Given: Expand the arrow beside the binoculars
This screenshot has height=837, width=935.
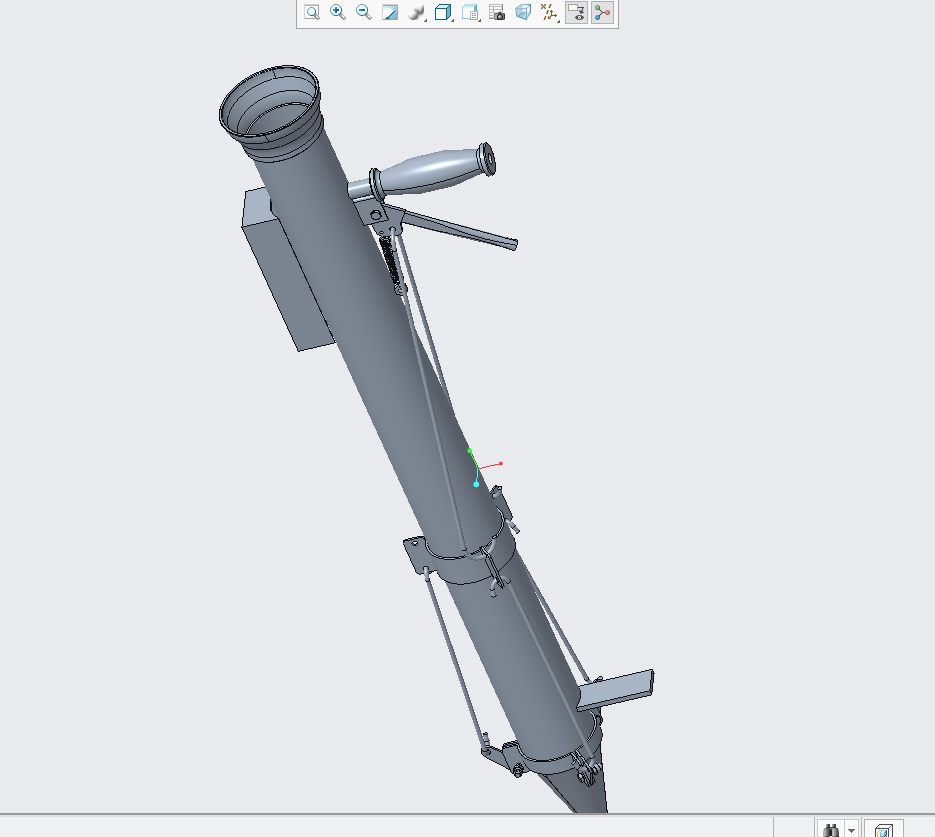Looking at the screenshot, I should coord(852,830).
